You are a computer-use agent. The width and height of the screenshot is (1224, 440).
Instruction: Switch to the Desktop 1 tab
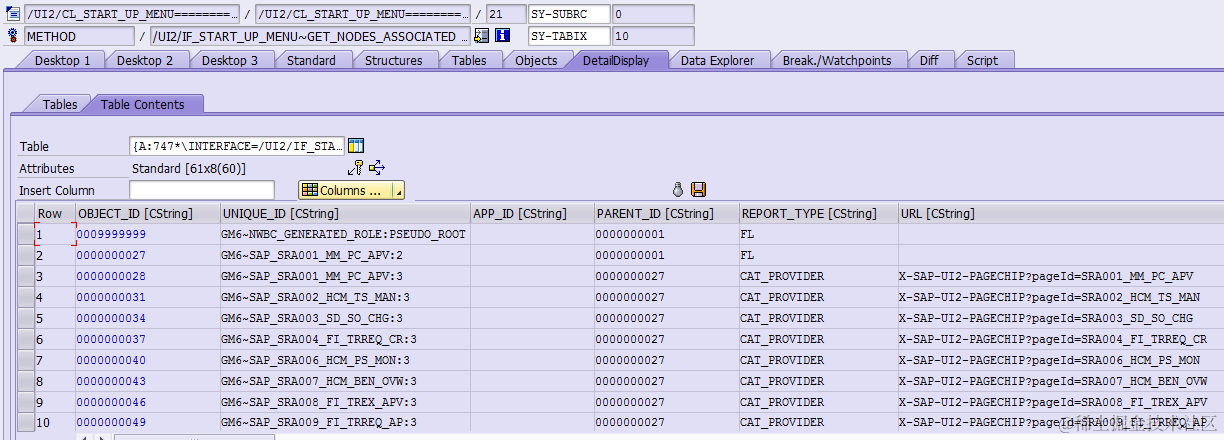[62, 60]
